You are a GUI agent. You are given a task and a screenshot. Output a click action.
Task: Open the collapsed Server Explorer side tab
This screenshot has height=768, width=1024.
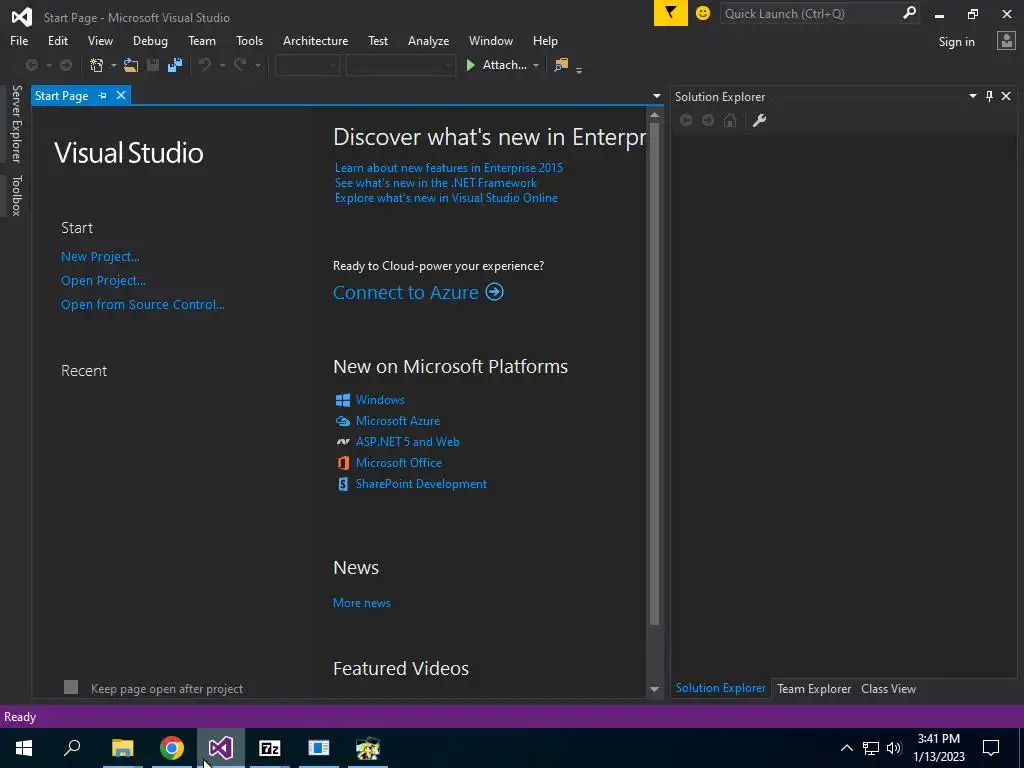[x=16, y=123]
